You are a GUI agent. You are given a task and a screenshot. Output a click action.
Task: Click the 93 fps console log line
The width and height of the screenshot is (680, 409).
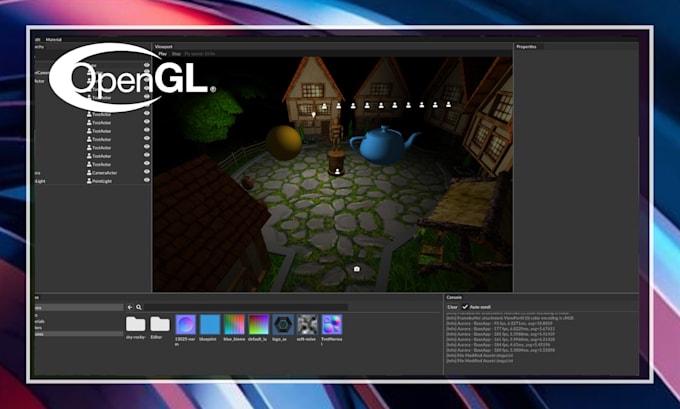[499, 323]
